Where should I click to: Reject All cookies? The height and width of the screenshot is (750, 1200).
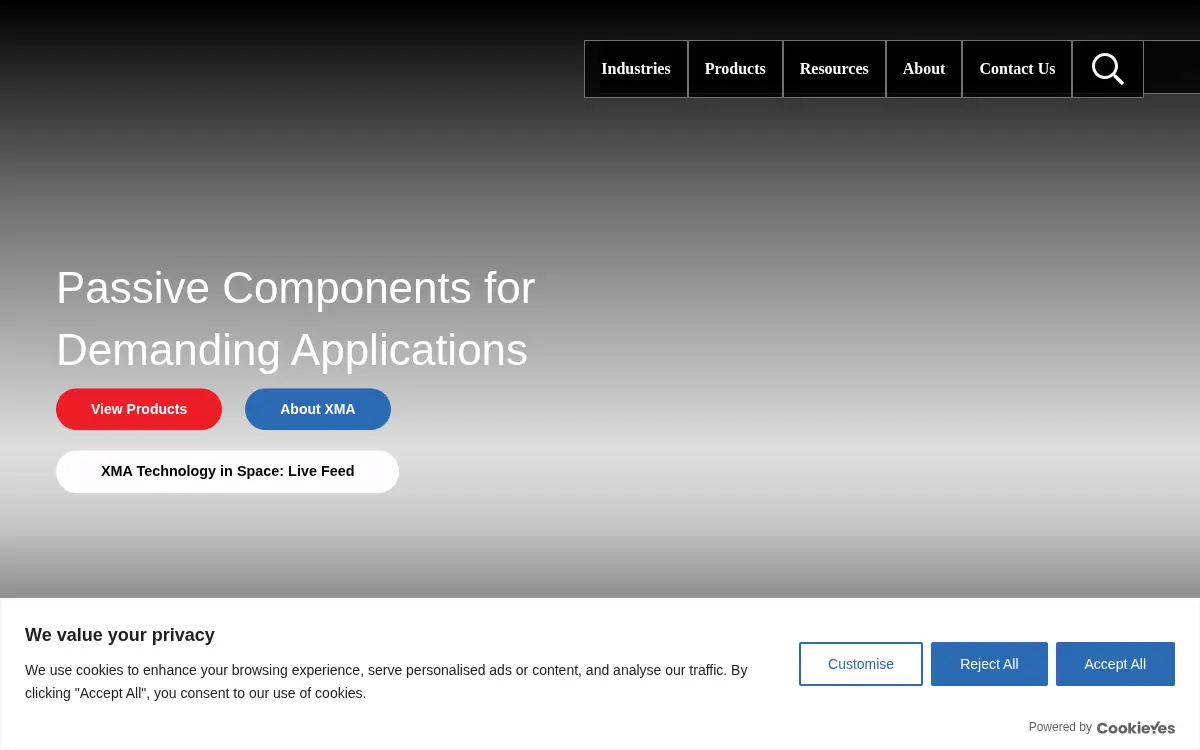989,664
